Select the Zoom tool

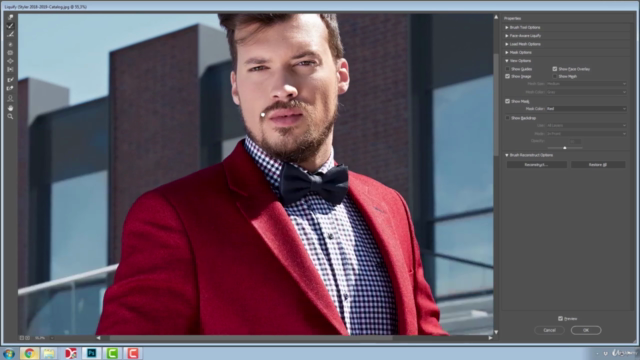[10, 117]
